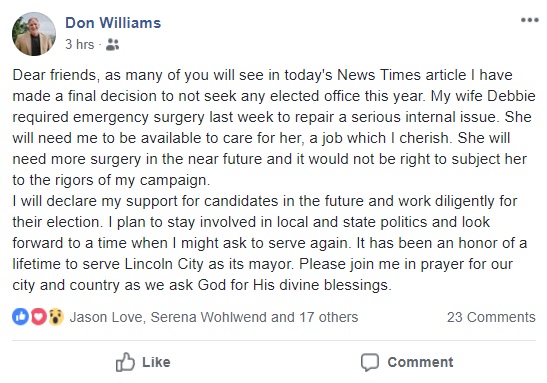547x383 pixels.
Task: Click Don Williams' profile picture
Action: (34, 34)
